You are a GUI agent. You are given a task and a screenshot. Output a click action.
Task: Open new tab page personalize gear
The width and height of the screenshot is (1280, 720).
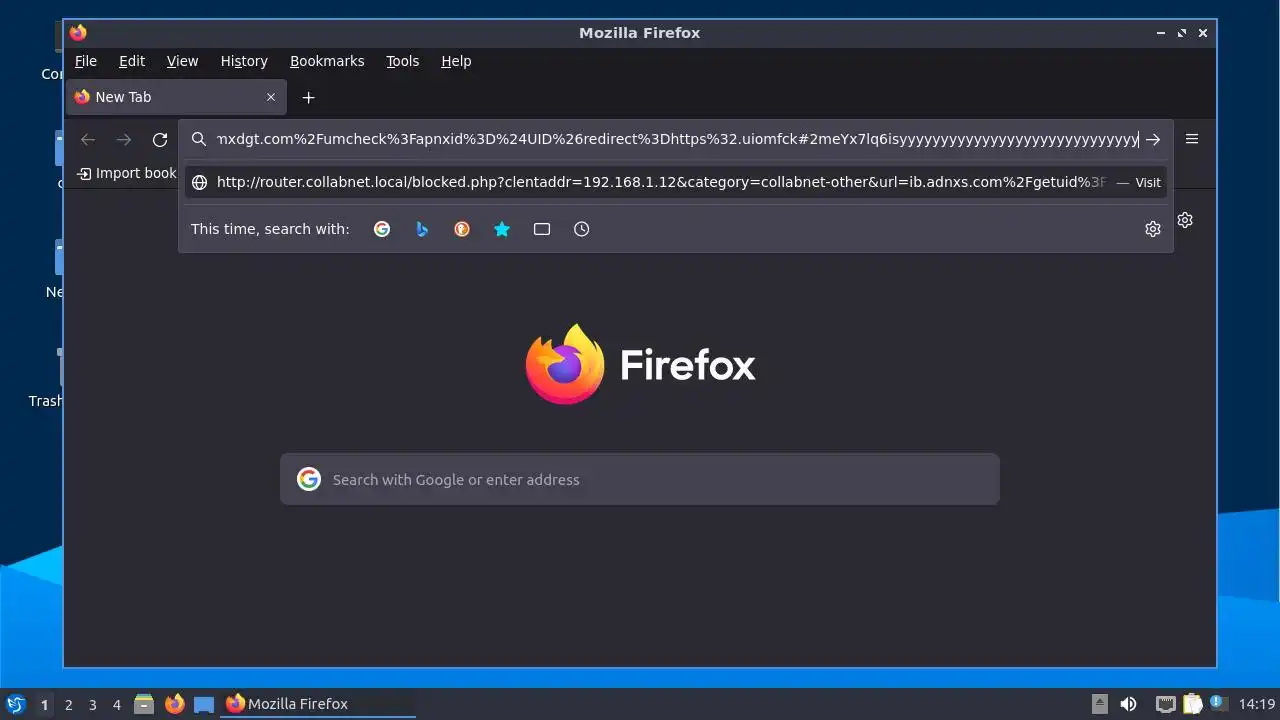click(x=1185, y=220)
